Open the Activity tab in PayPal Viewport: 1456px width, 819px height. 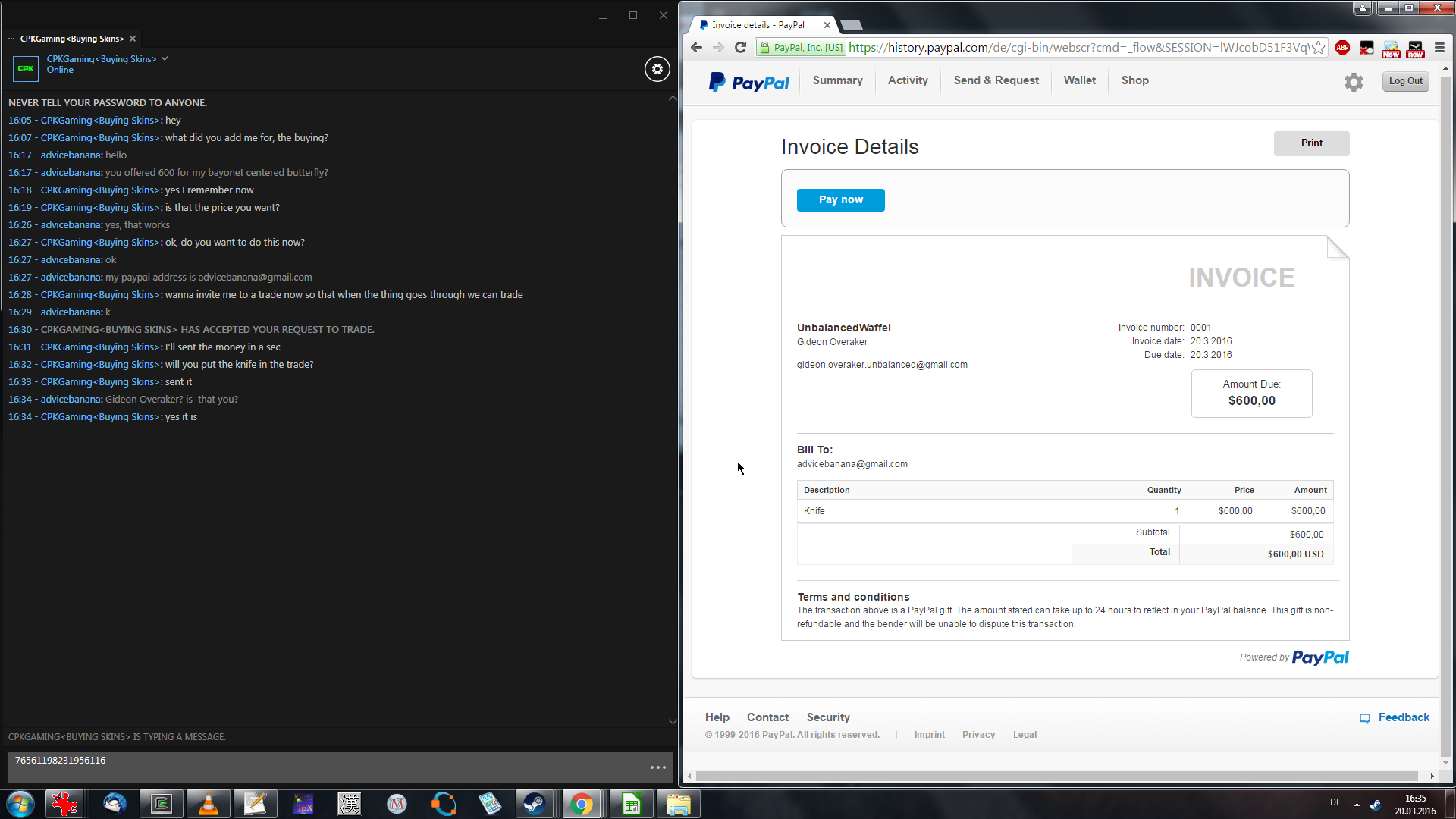click(908, 80)
